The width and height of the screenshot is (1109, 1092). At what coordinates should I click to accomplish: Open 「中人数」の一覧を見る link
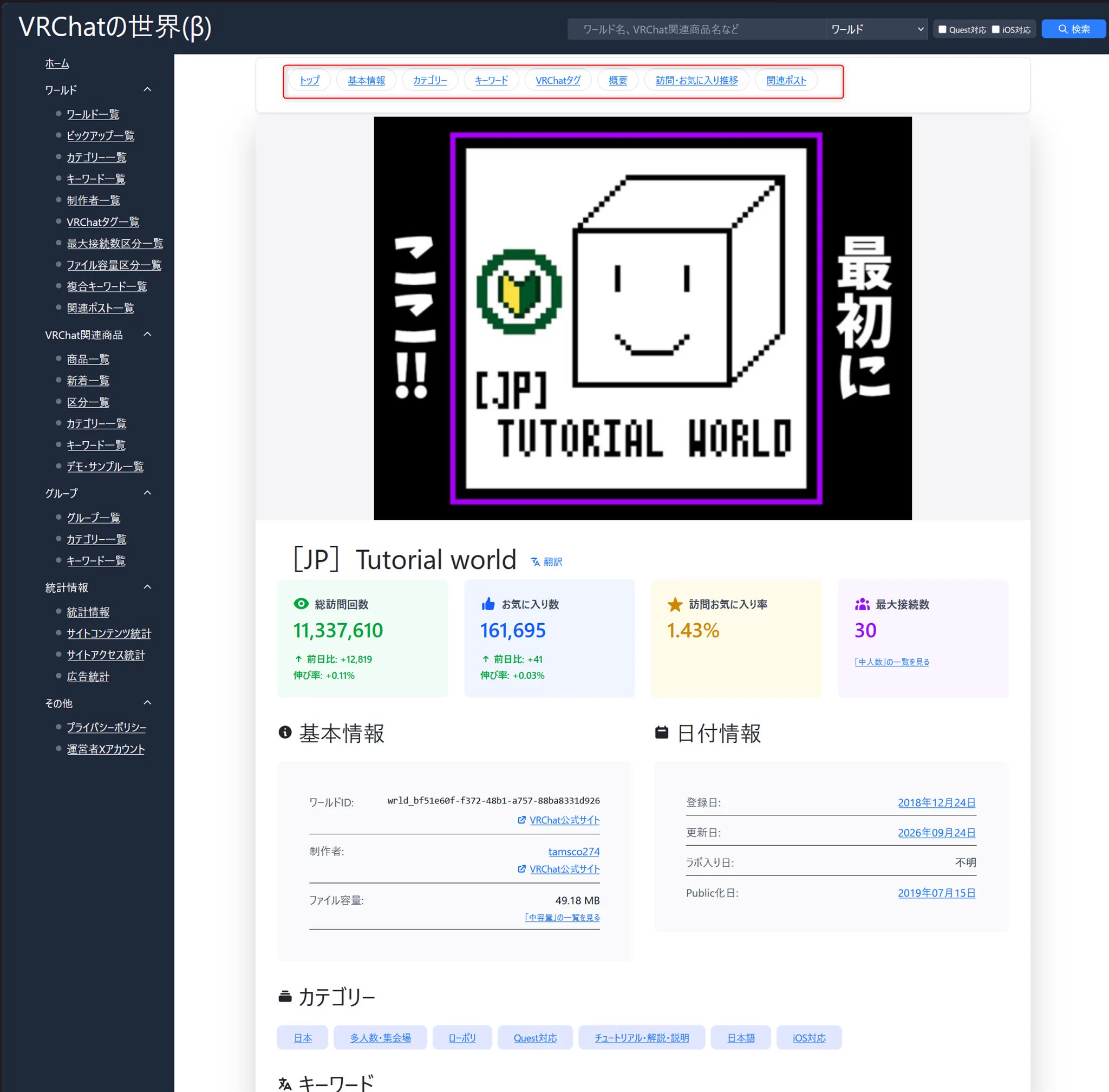pos(891,662)
